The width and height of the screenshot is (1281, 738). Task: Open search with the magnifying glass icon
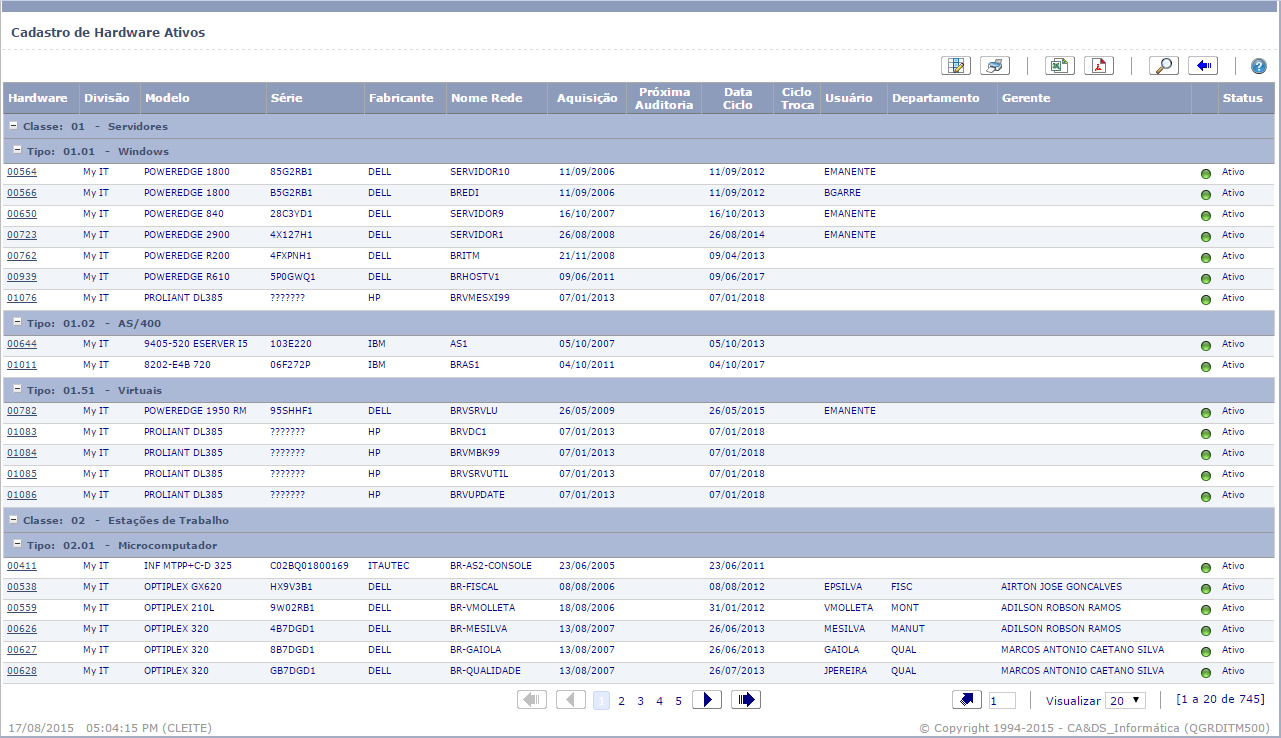coord(1163,66)
